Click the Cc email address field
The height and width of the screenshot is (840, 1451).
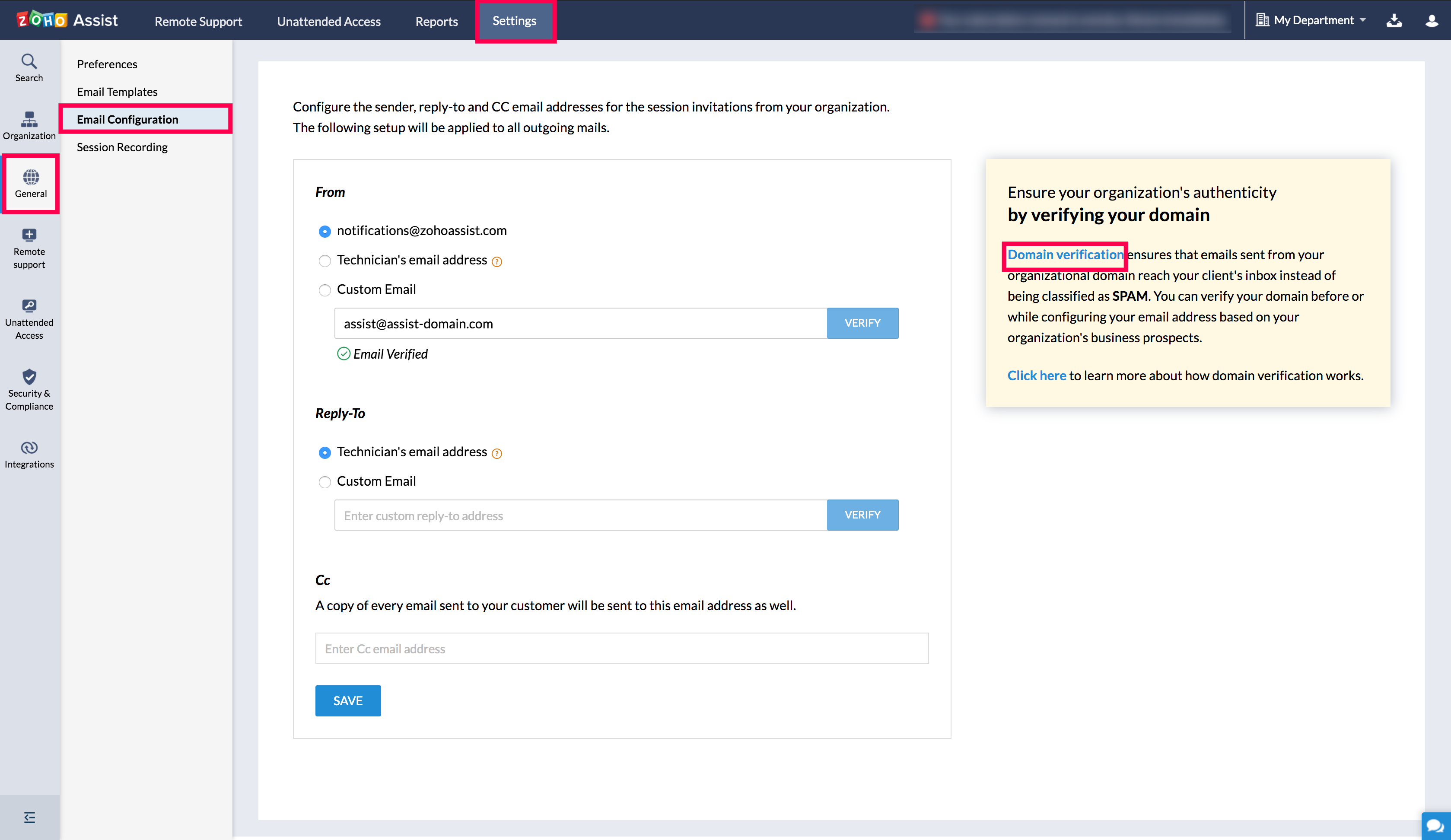621,648
